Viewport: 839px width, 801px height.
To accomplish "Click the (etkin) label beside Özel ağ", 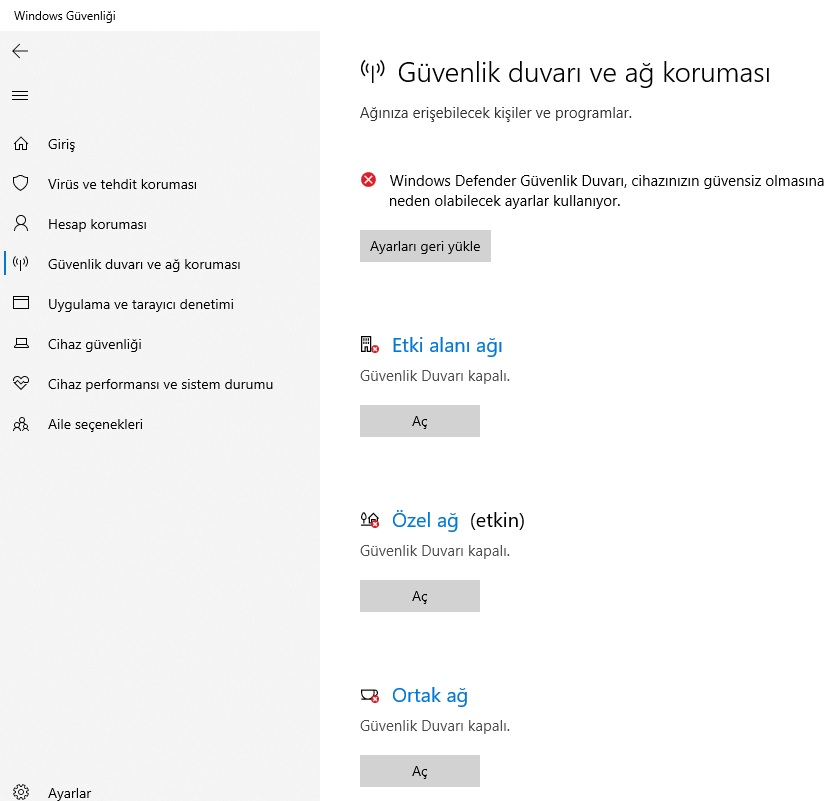I will point(497,520).
